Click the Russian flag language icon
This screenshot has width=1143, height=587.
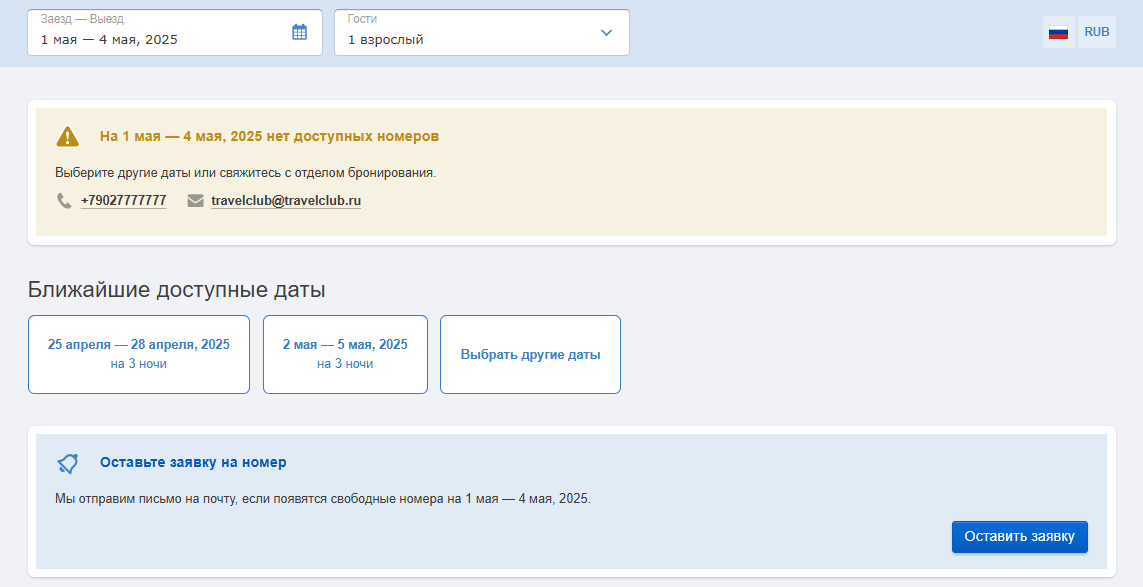point(1058,32)
